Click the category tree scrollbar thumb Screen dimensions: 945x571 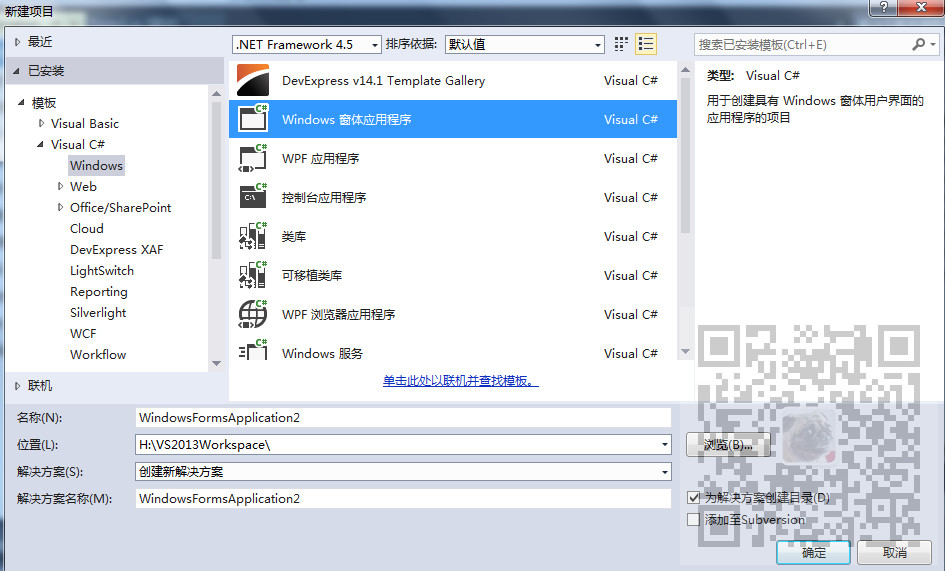click(x=216, y=180)
